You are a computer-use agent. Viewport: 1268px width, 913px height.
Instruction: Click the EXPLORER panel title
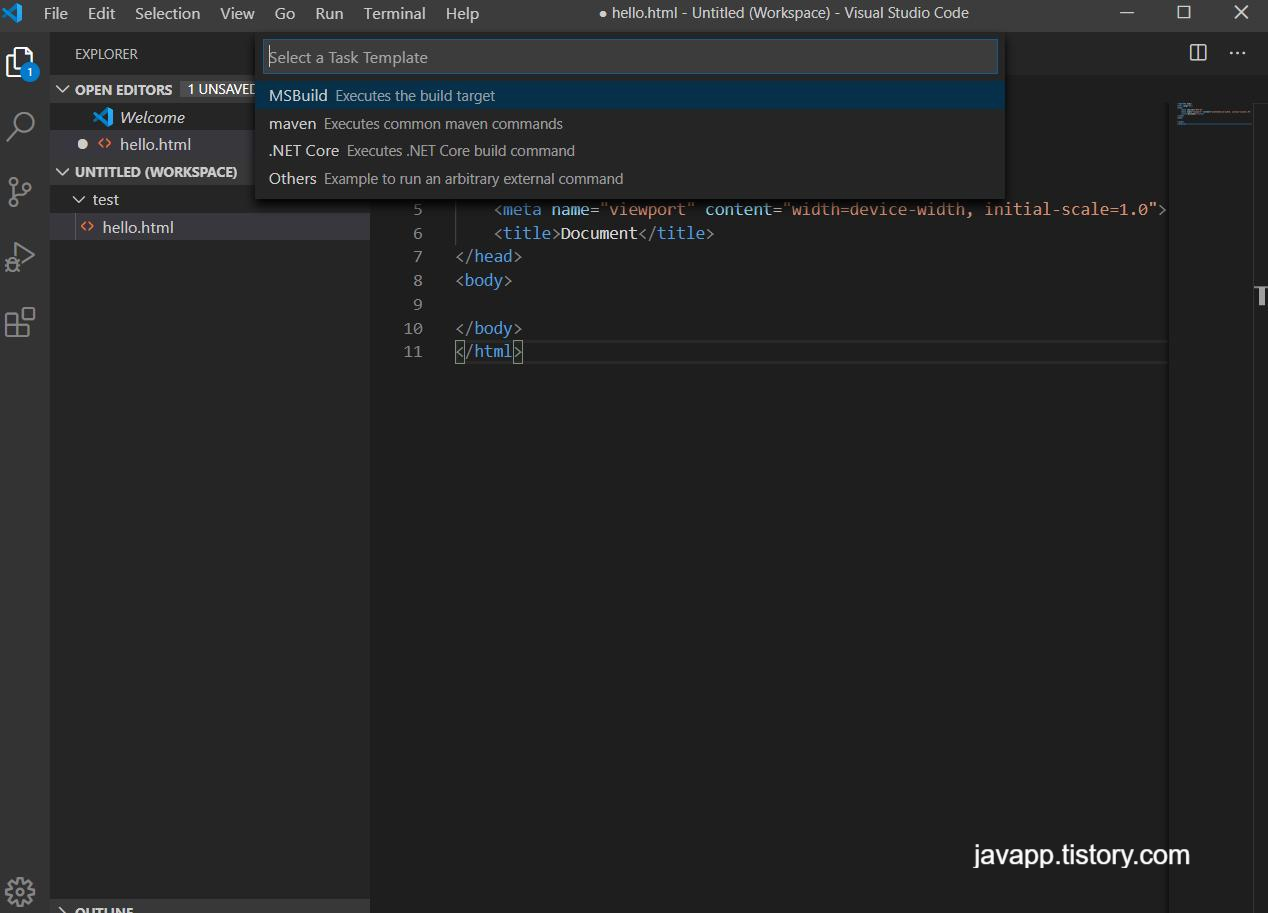pyautogui.click(x=107, y=54)
